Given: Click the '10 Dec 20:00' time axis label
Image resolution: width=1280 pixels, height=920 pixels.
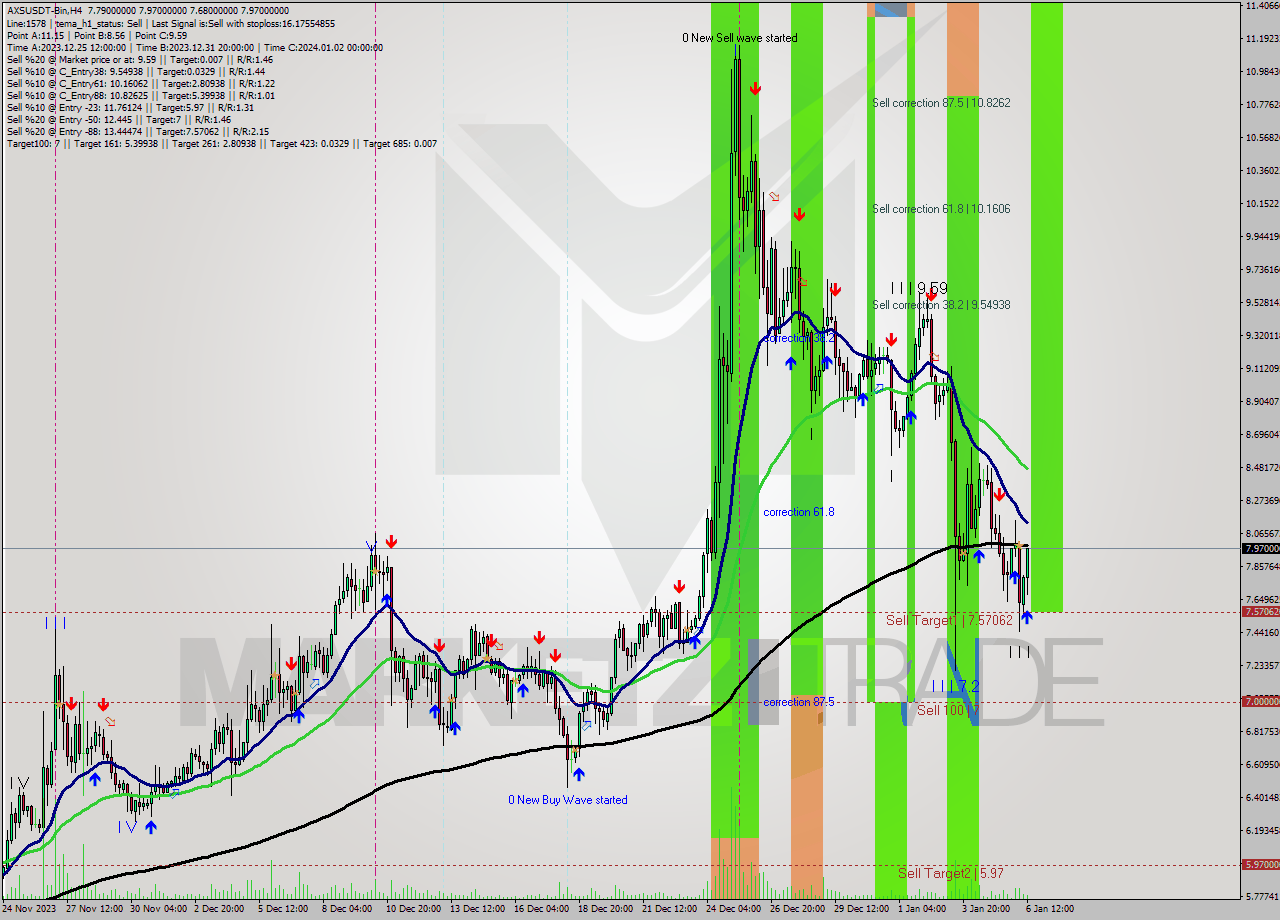Looking at the screenshot, I should 413,909.
